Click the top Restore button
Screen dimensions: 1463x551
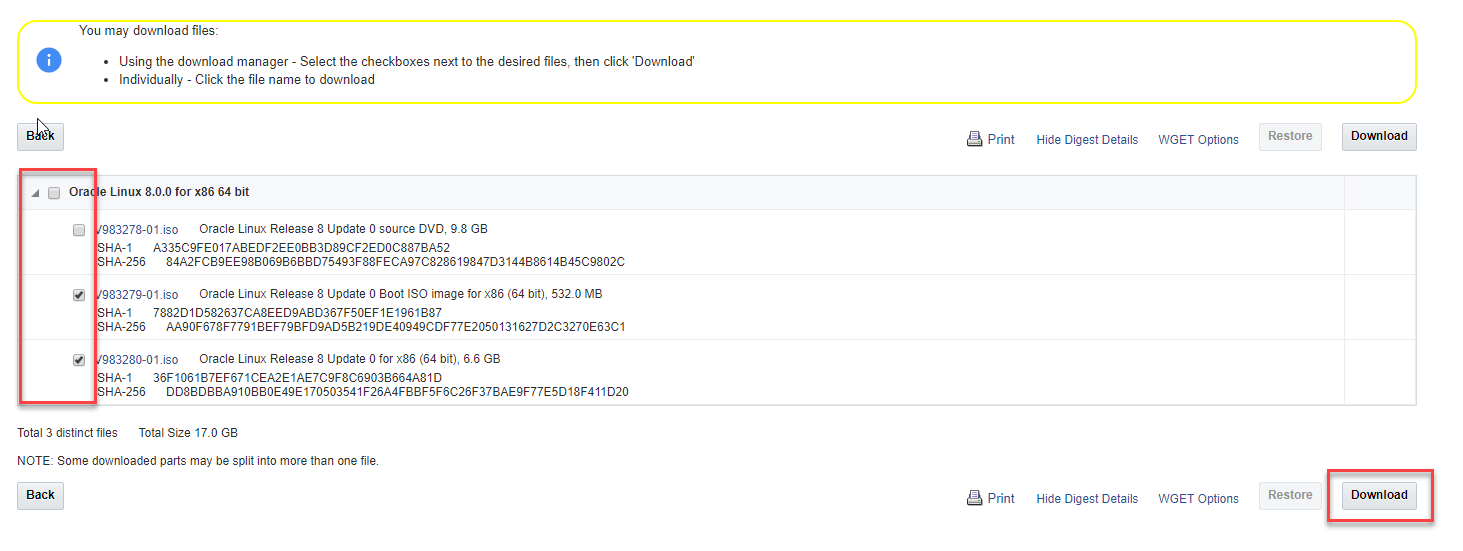click(1290, 136)
